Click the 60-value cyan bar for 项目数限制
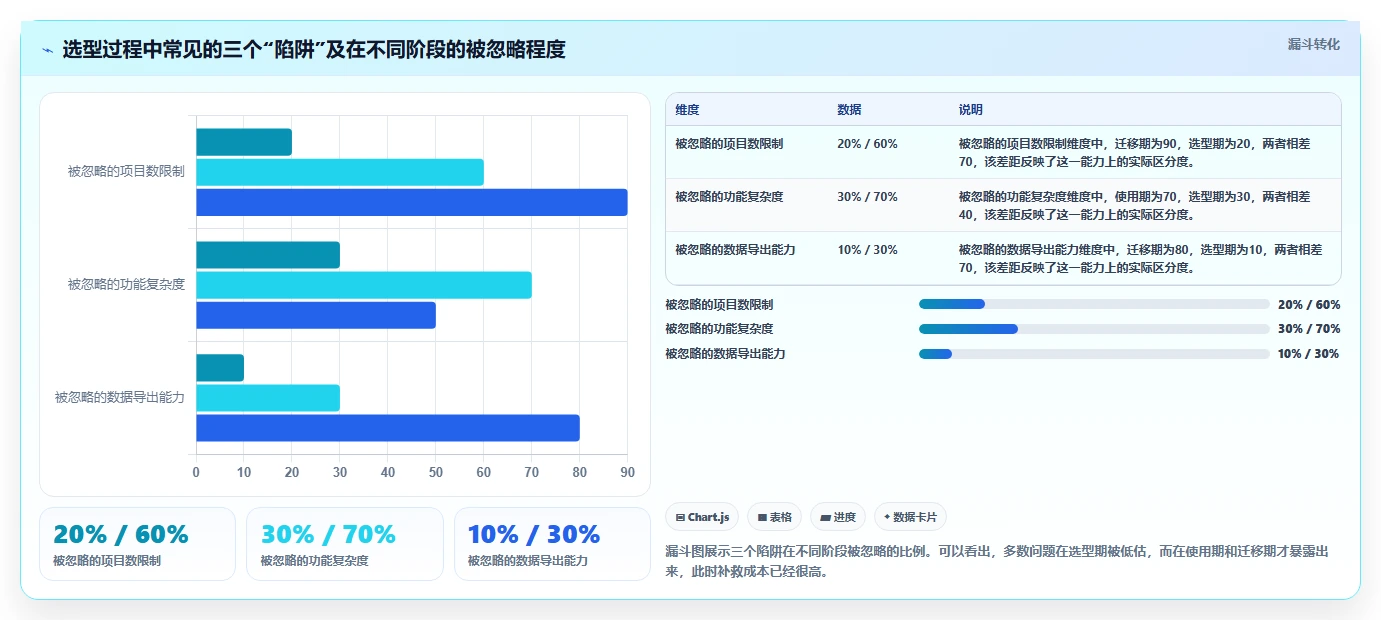The image size is (1381, 620). tap(339, 172)
